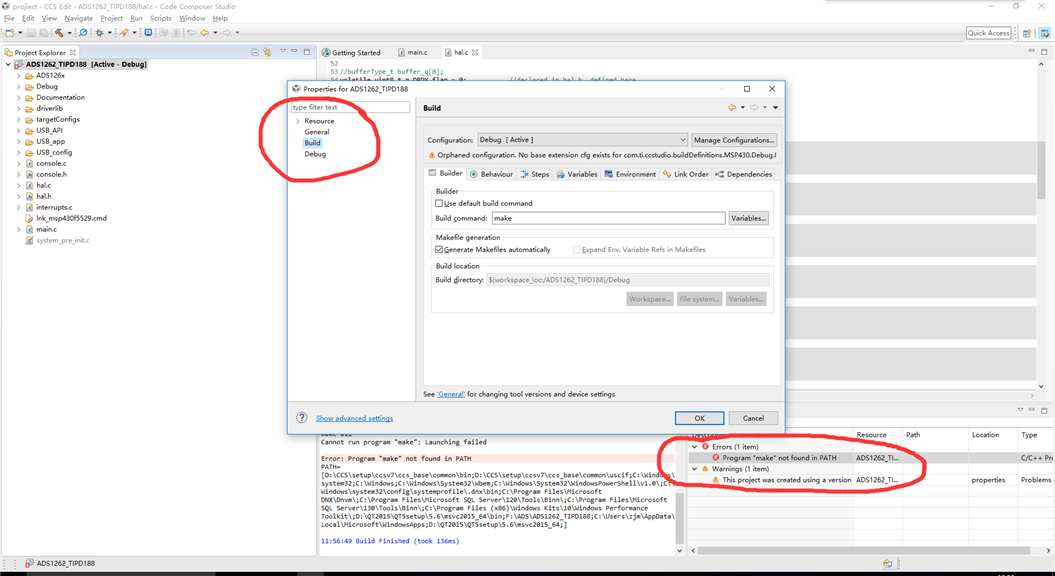Click the status bar icon at bottom right

887,563
